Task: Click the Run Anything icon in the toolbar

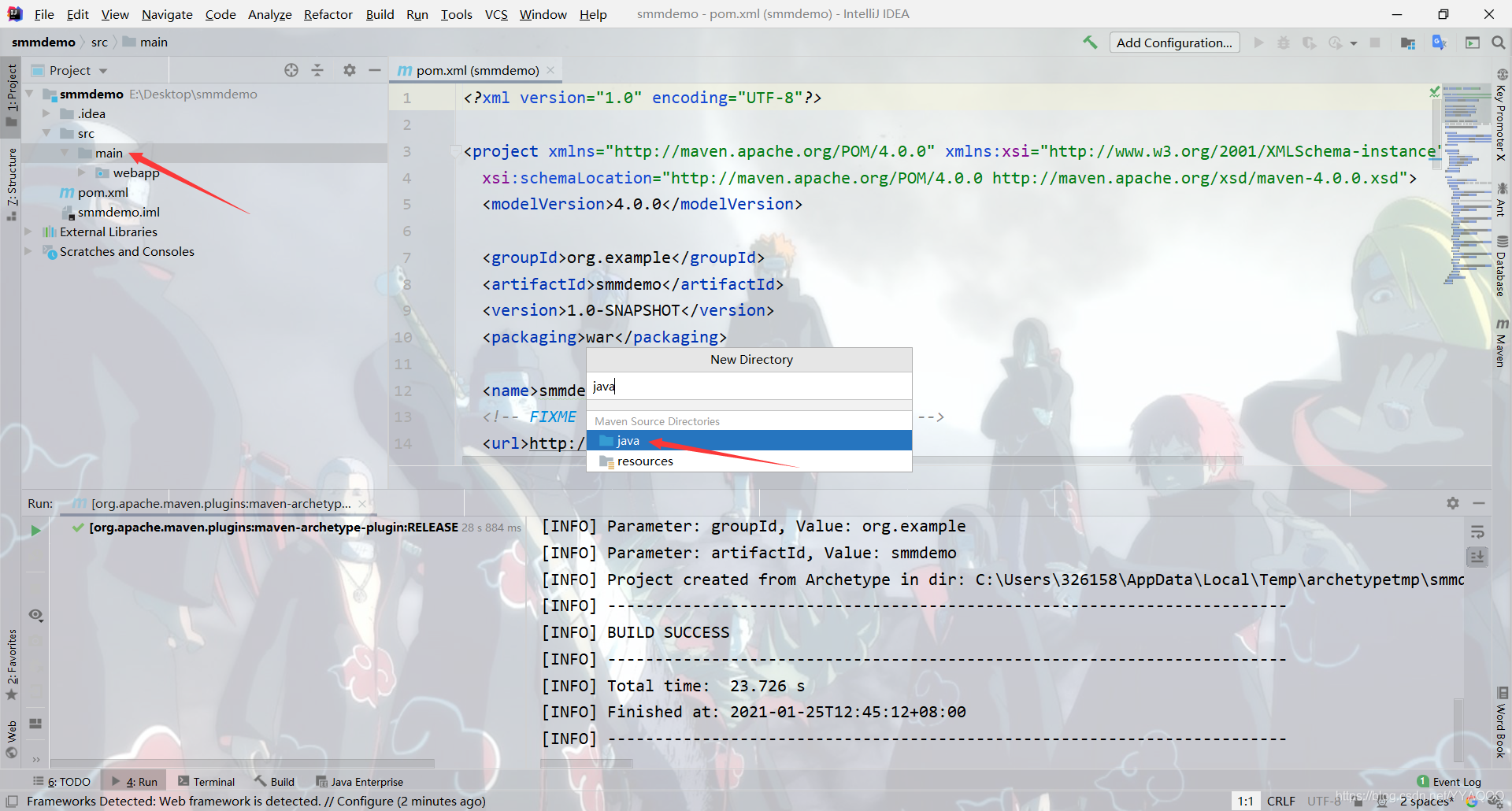Action: coord(1472,43)
